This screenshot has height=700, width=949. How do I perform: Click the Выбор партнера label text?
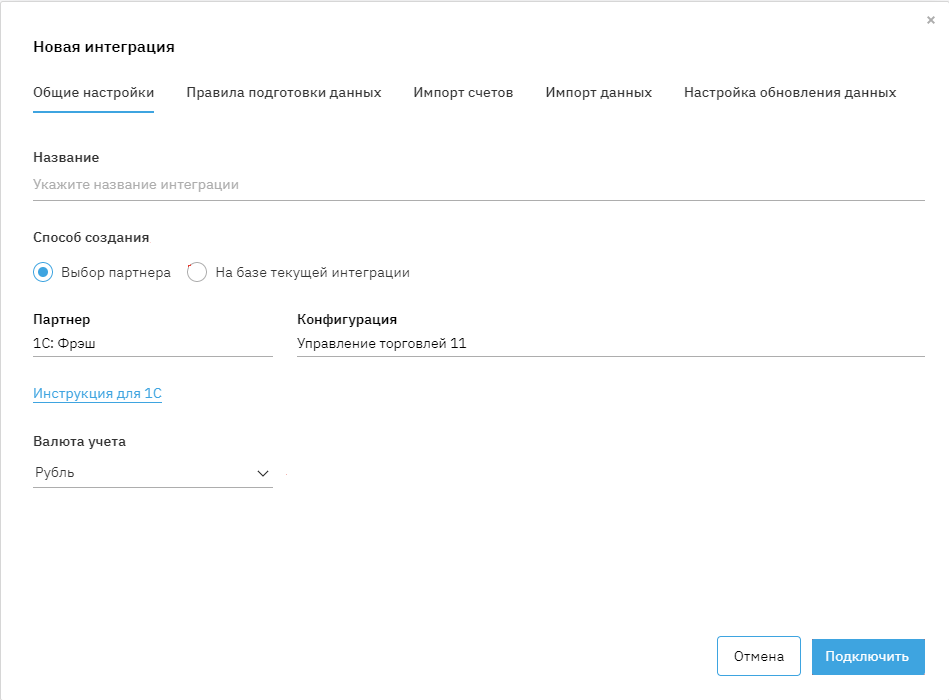pos(116,272)
